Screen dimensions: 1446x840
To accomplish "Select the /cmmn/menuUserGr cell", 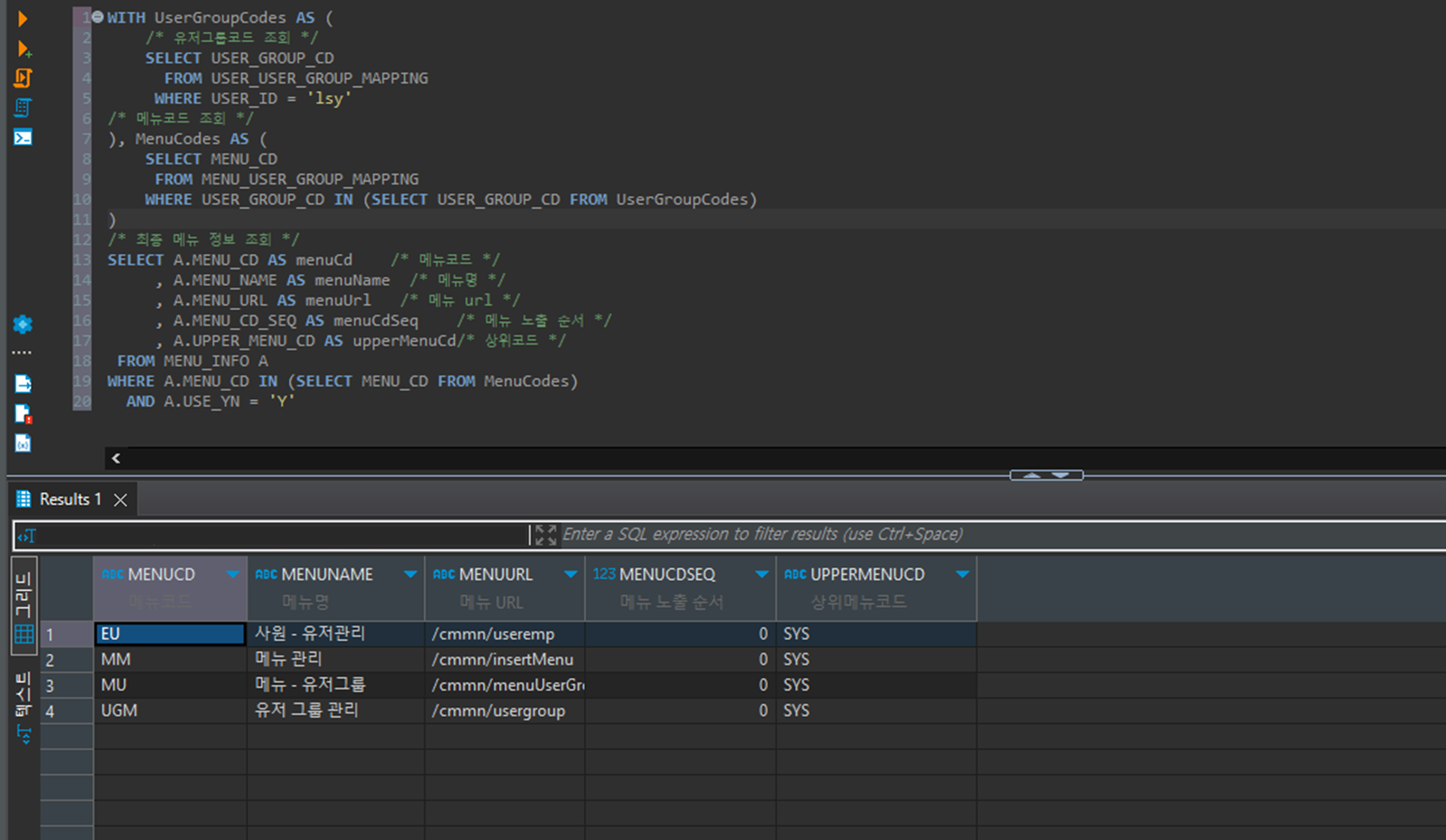I will coord(505,685).
